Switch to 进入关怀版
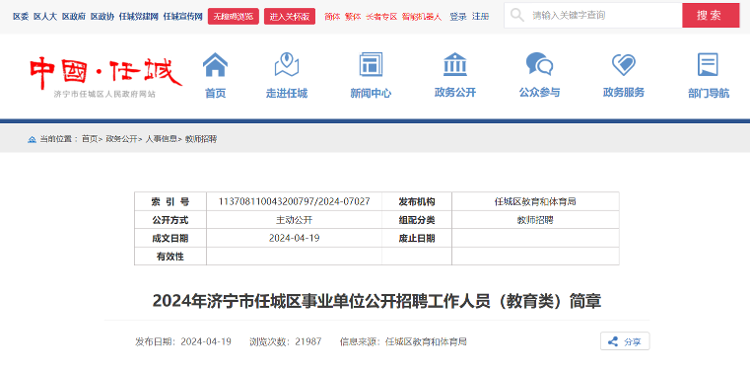 click(x=289, y=17)
